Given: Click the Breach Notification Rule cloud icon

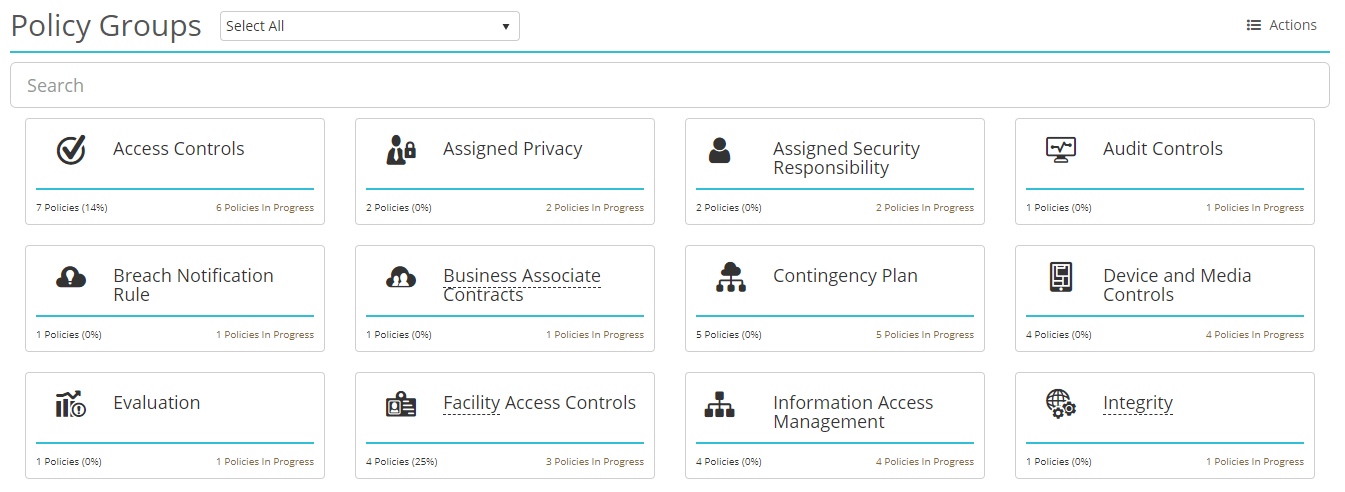Looking at the screenshot, I should tap(71, 277).
